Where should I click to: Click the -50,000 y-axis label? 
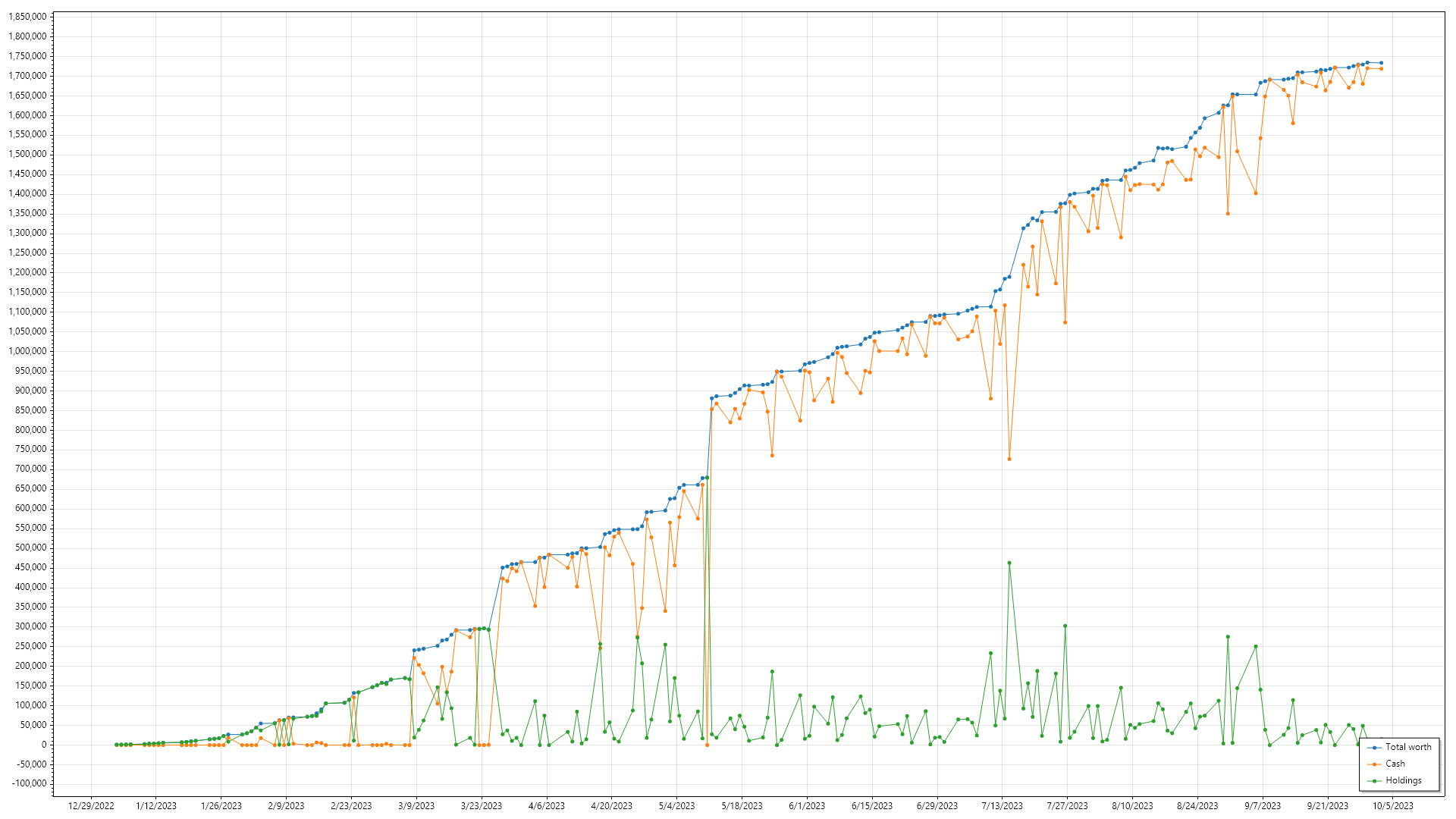click(31, 764)
